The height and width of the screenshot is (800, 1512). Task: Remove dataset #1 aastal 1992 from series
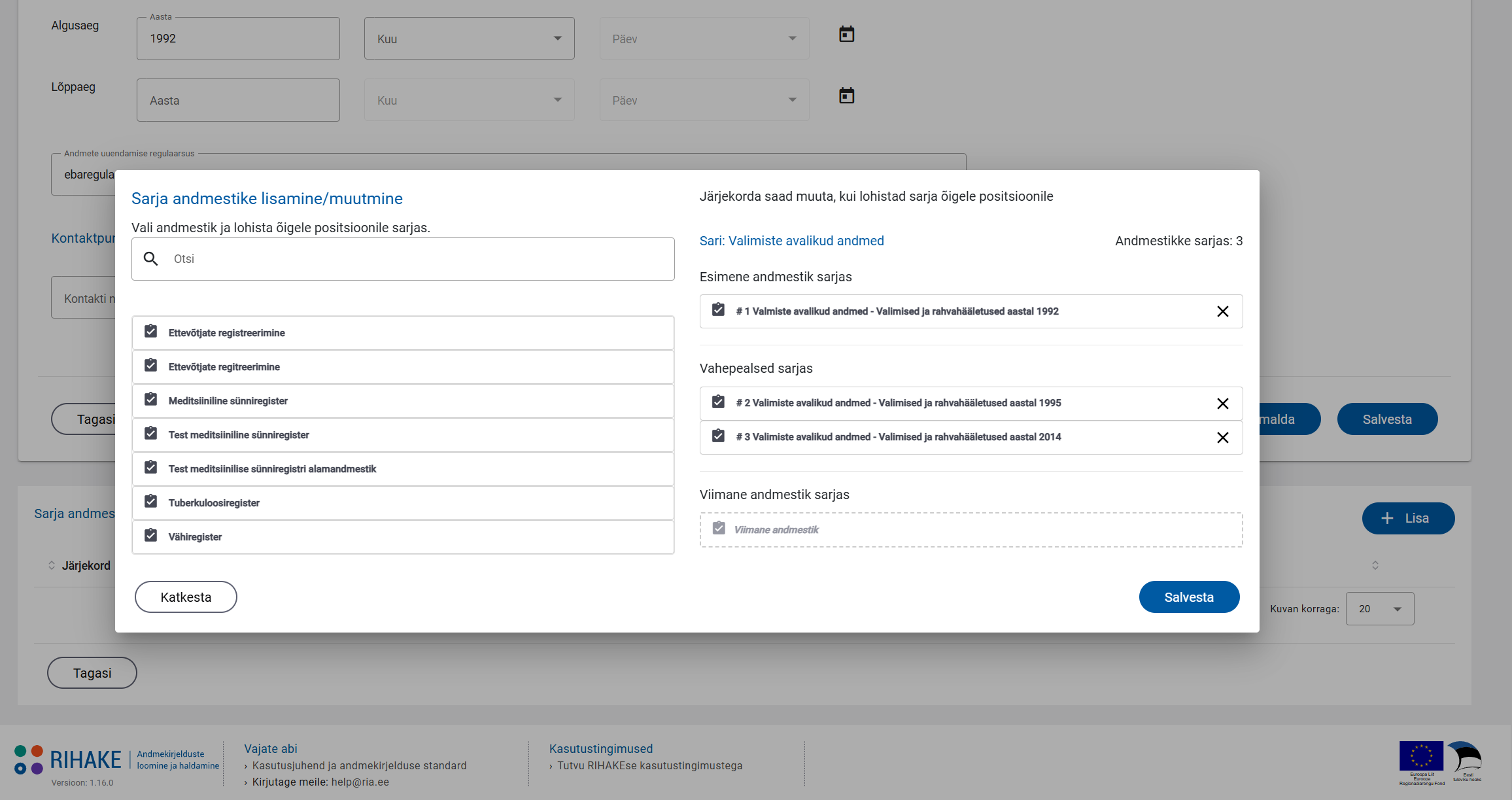pos(1222,311)
